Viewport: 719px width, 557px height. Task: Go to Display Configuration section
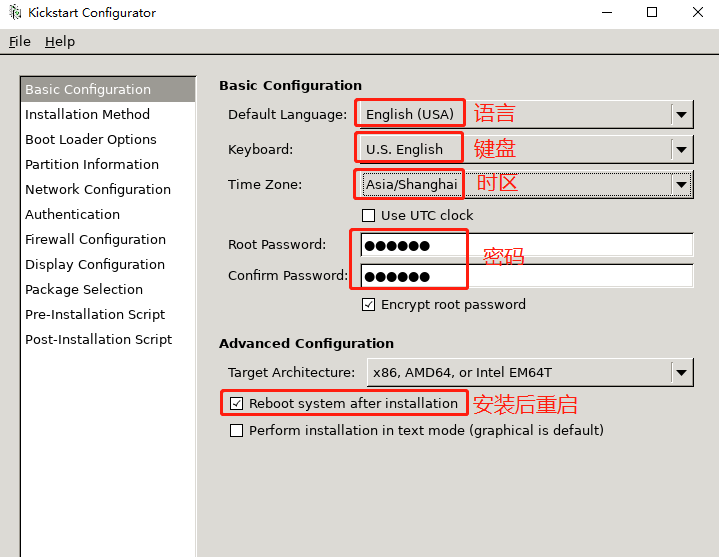pos(108,264)
